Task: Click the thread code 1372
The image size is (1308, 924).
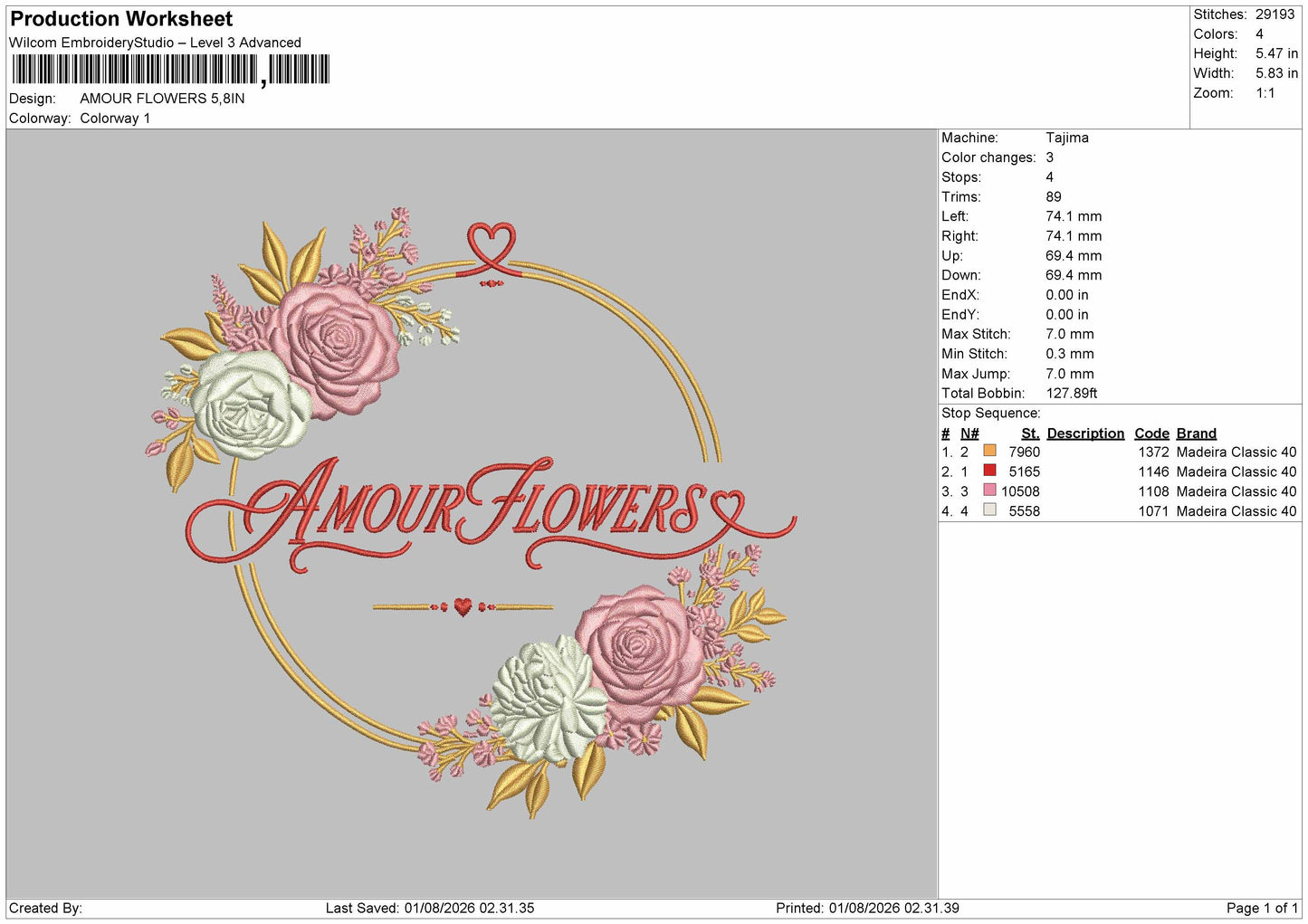Action: [1153, 452]
